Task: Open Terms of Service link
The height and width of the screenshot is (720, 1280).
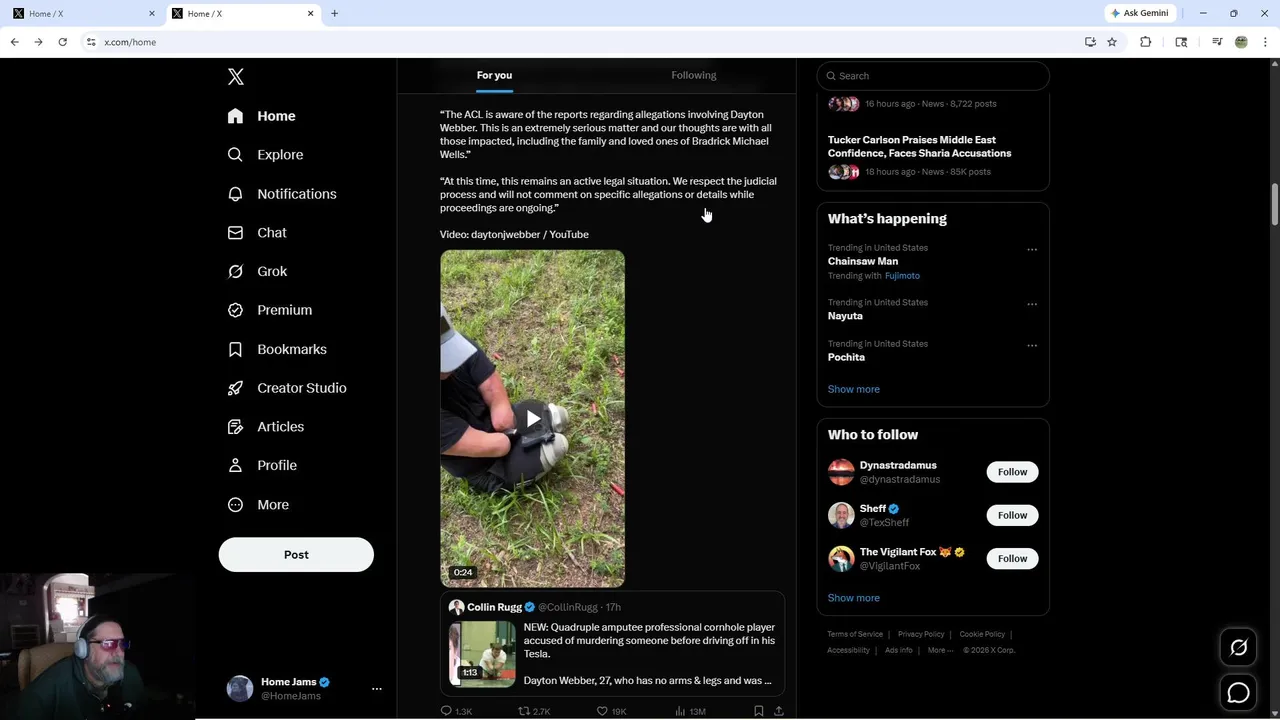Action: 855,634
